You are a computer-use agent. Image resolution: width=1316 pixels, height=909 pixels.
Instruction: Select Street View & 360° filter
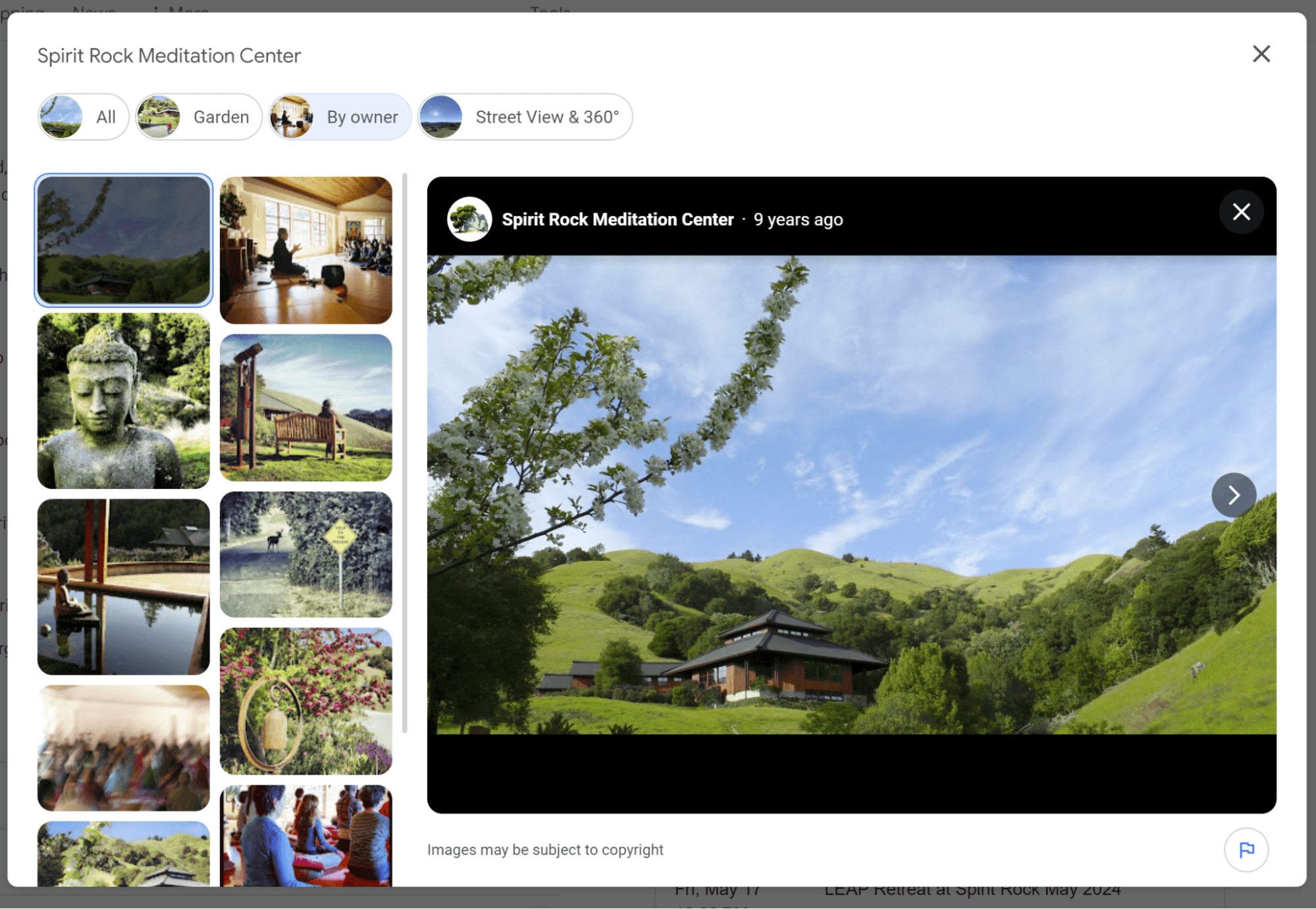525,117
